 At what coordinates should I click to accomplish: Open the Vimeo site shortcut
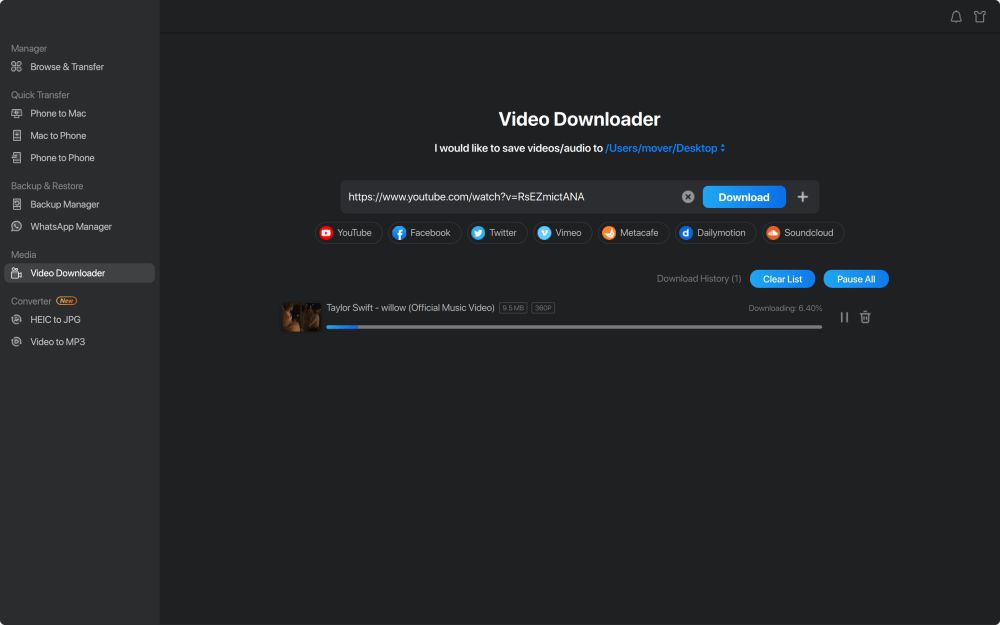tap(562, 233)
